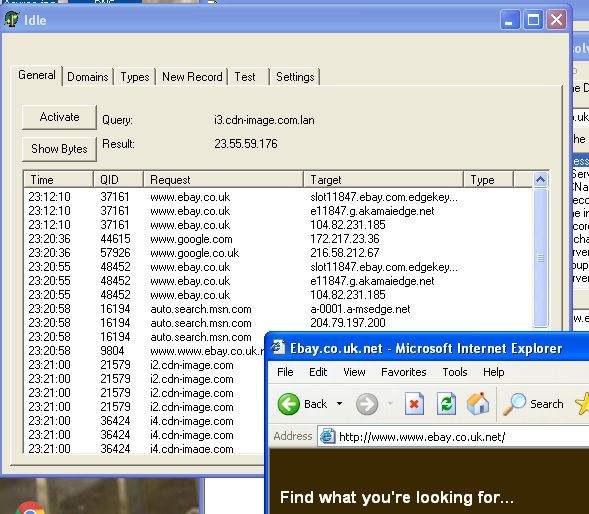Select the www.google.com request row
Screen dimensions: 589x514
[278, 239]
